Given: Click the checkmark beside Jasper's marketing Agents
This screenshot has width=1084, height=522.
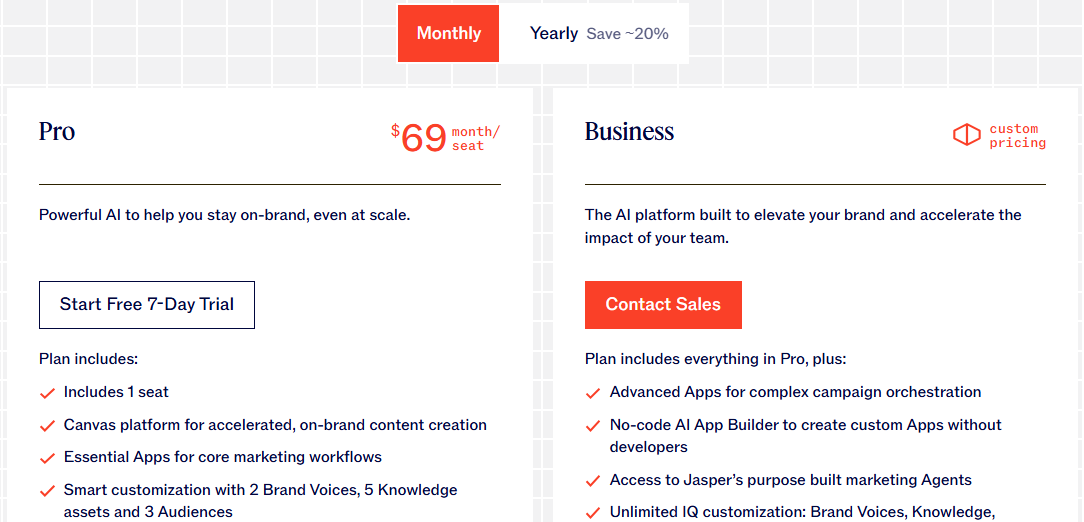Looking at the screenshot, I should 593,481.
